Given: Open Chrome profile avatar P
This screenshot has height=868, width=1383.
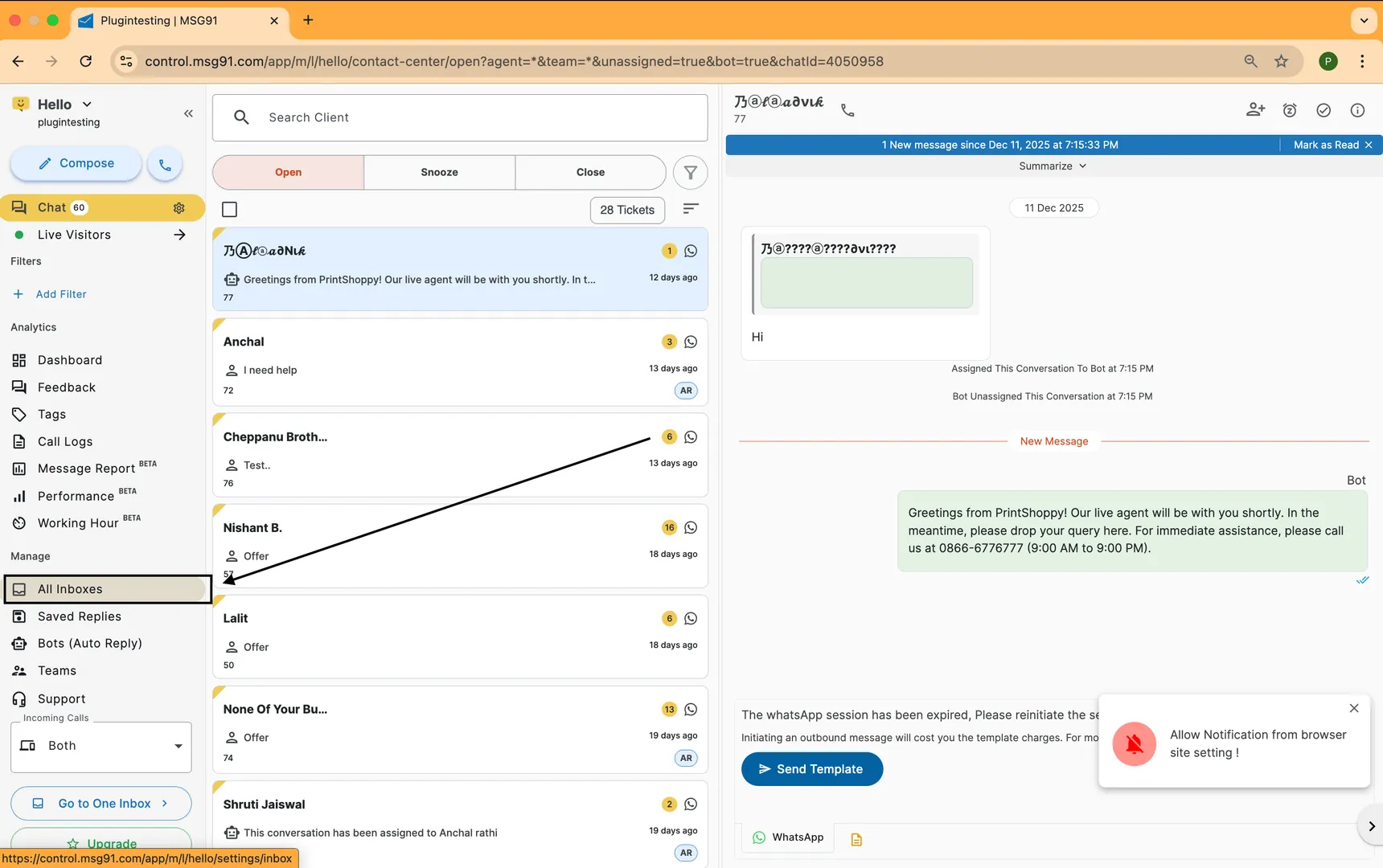Looking at the screenshot, I should coord(1328,61).
